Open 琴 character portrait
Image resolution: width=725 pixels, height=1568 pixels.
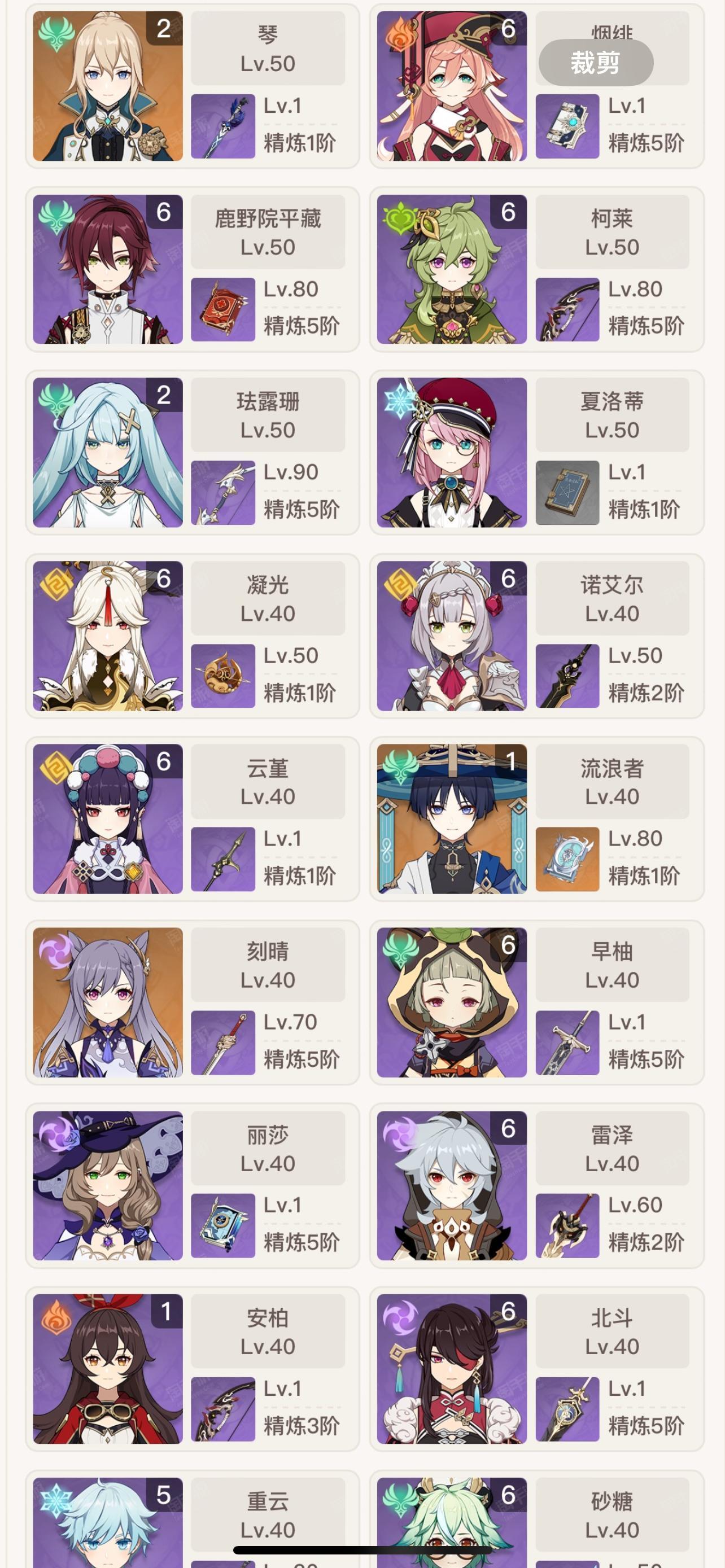(x=108, y=86)
